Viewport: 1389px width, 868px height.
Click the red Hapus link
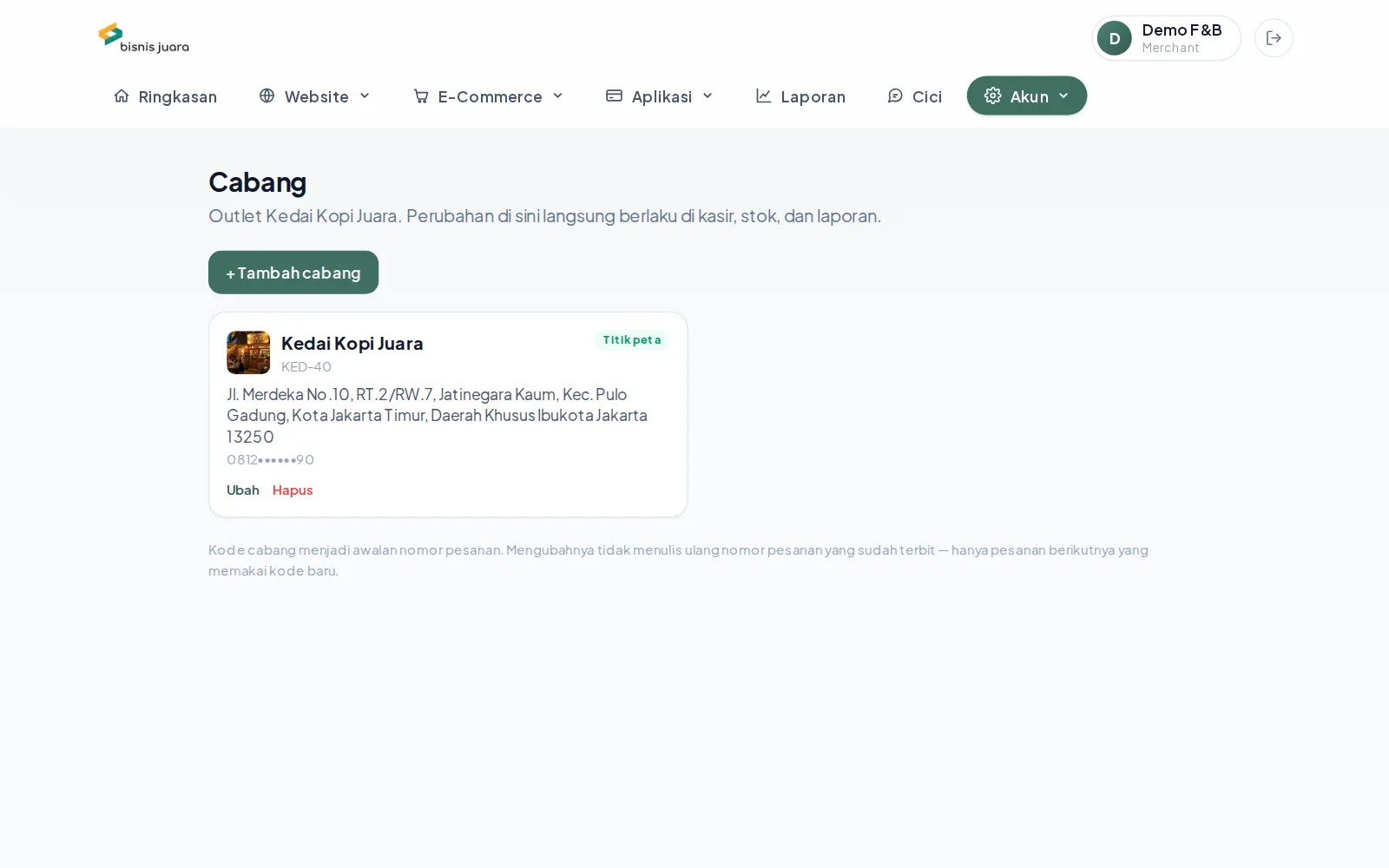293,490
